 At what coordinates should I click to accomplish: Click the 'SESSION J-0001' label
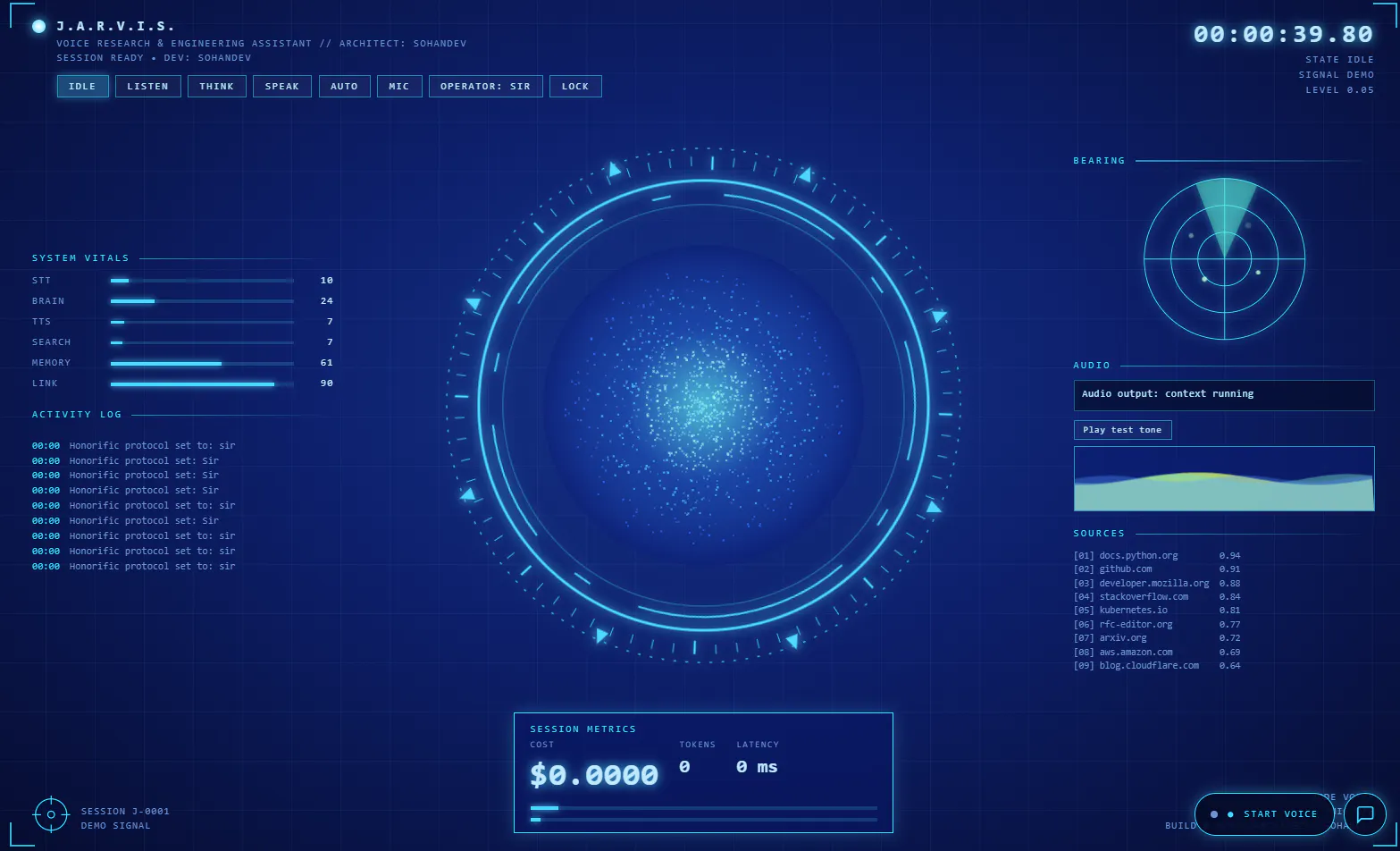125,812
